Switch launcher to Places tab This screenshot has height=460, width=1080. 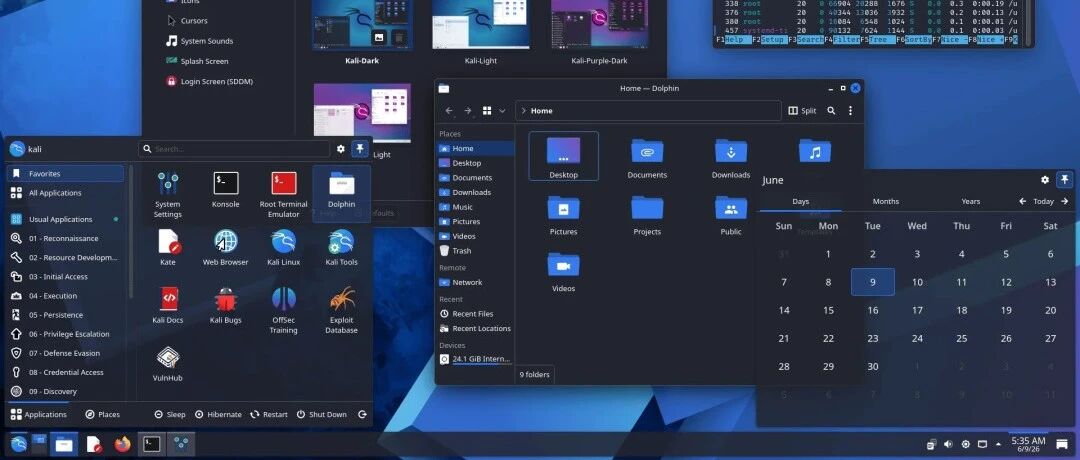pos(103,415)
